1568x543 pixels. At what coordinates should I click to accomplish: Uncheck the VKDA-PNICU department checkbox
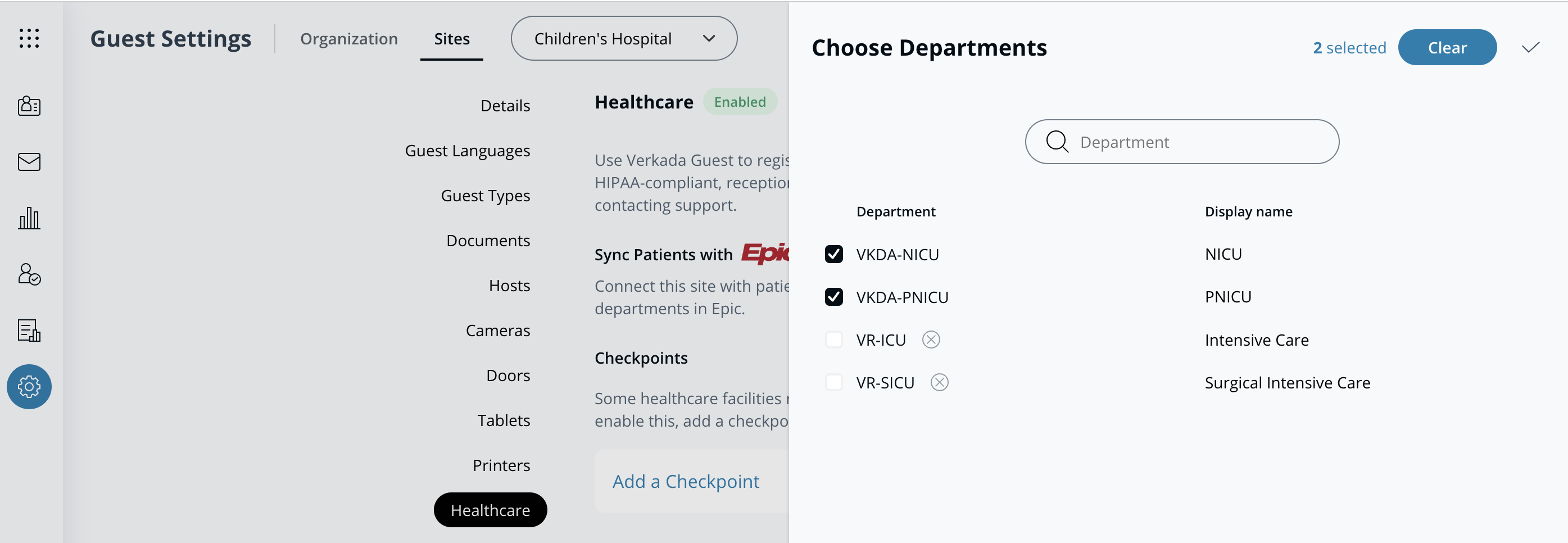[834, 297]
